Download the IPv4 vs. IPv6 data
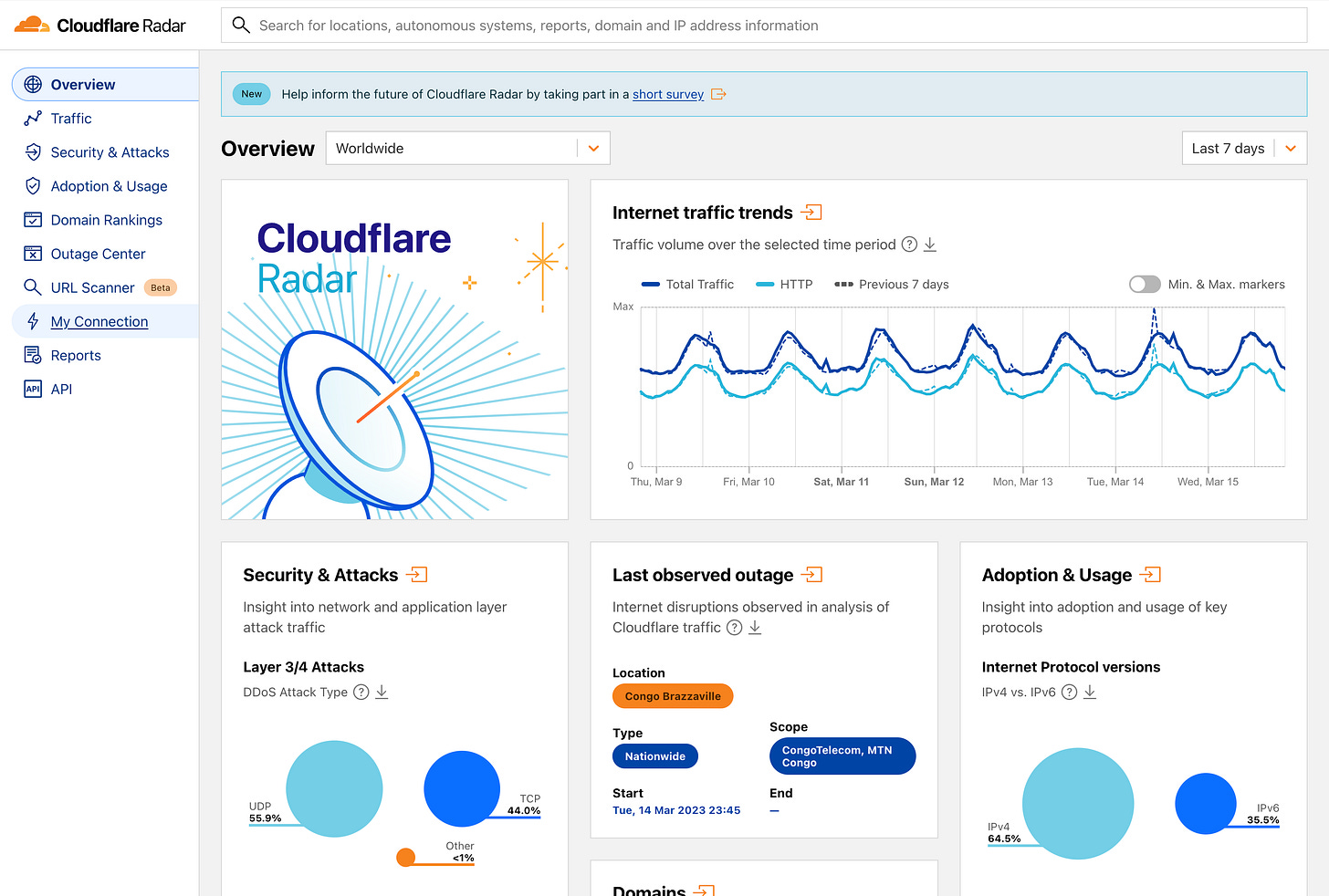 point(1090,692)
